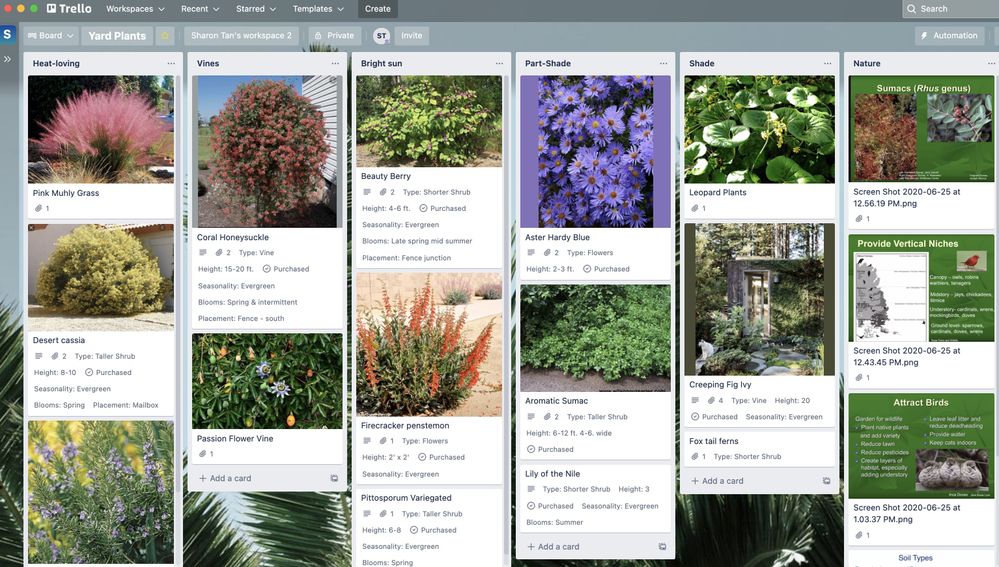Open Sharon Tan's workspace S avatar
Screen dimensions: 999x567
click(8, 34)
